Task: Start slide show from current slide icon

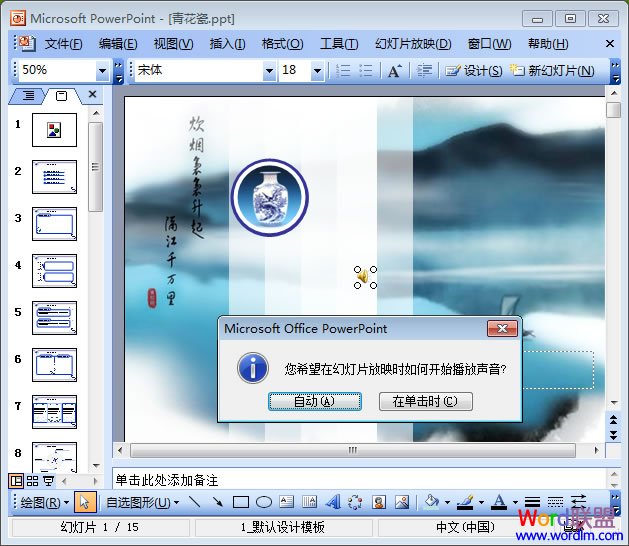Action: [x=48, y=481]
